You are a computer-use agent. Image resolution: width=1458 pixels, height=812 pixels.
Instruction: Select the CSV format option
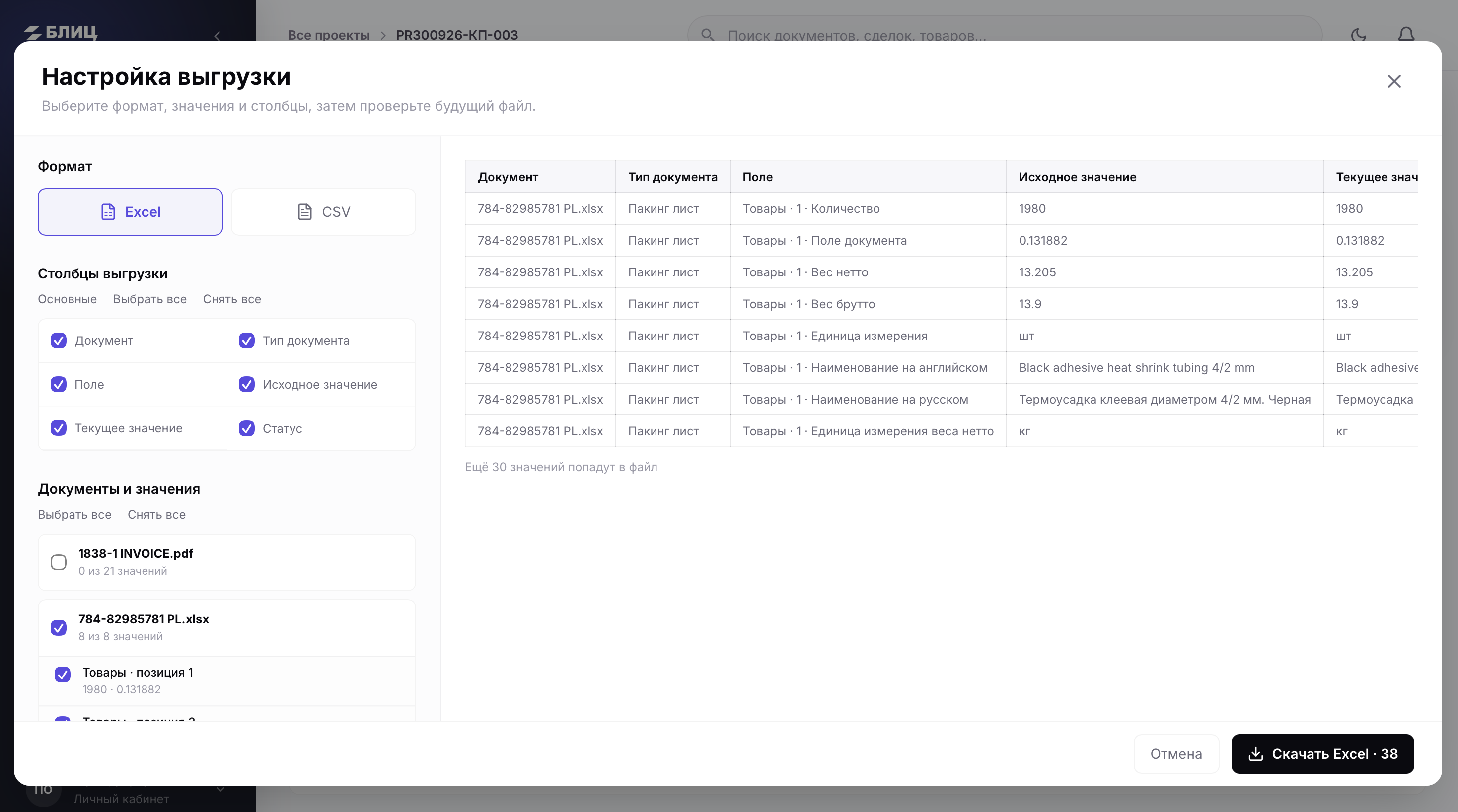323,211
